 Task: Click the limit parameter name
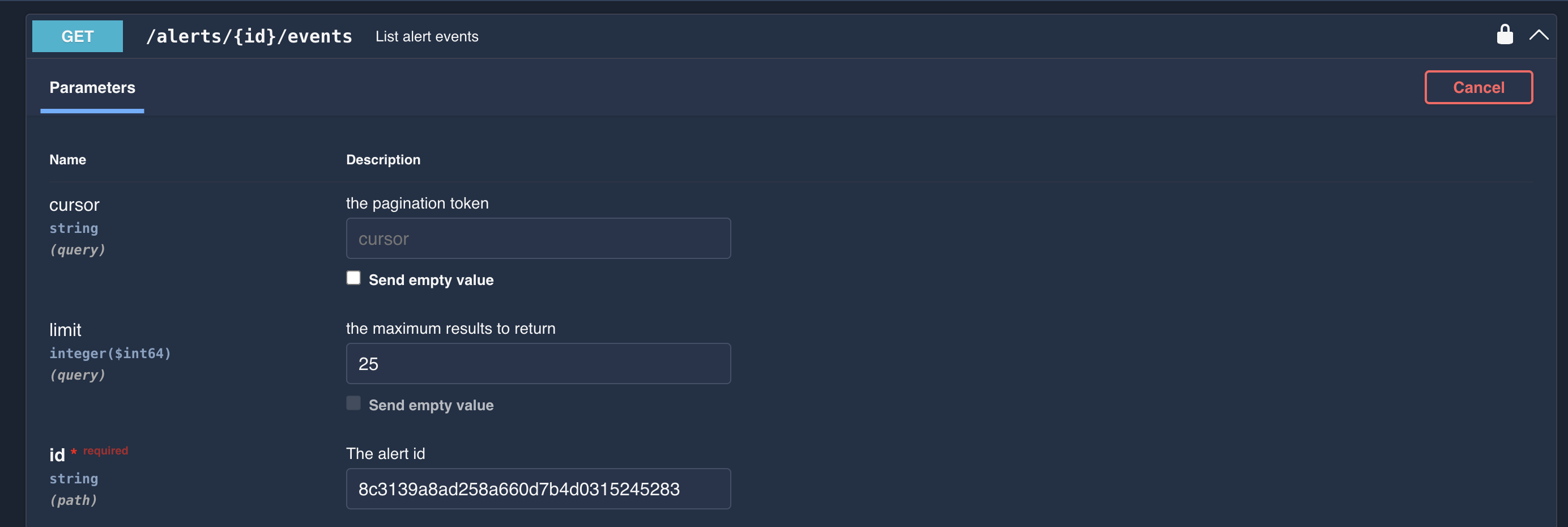(x=65, y=330)
